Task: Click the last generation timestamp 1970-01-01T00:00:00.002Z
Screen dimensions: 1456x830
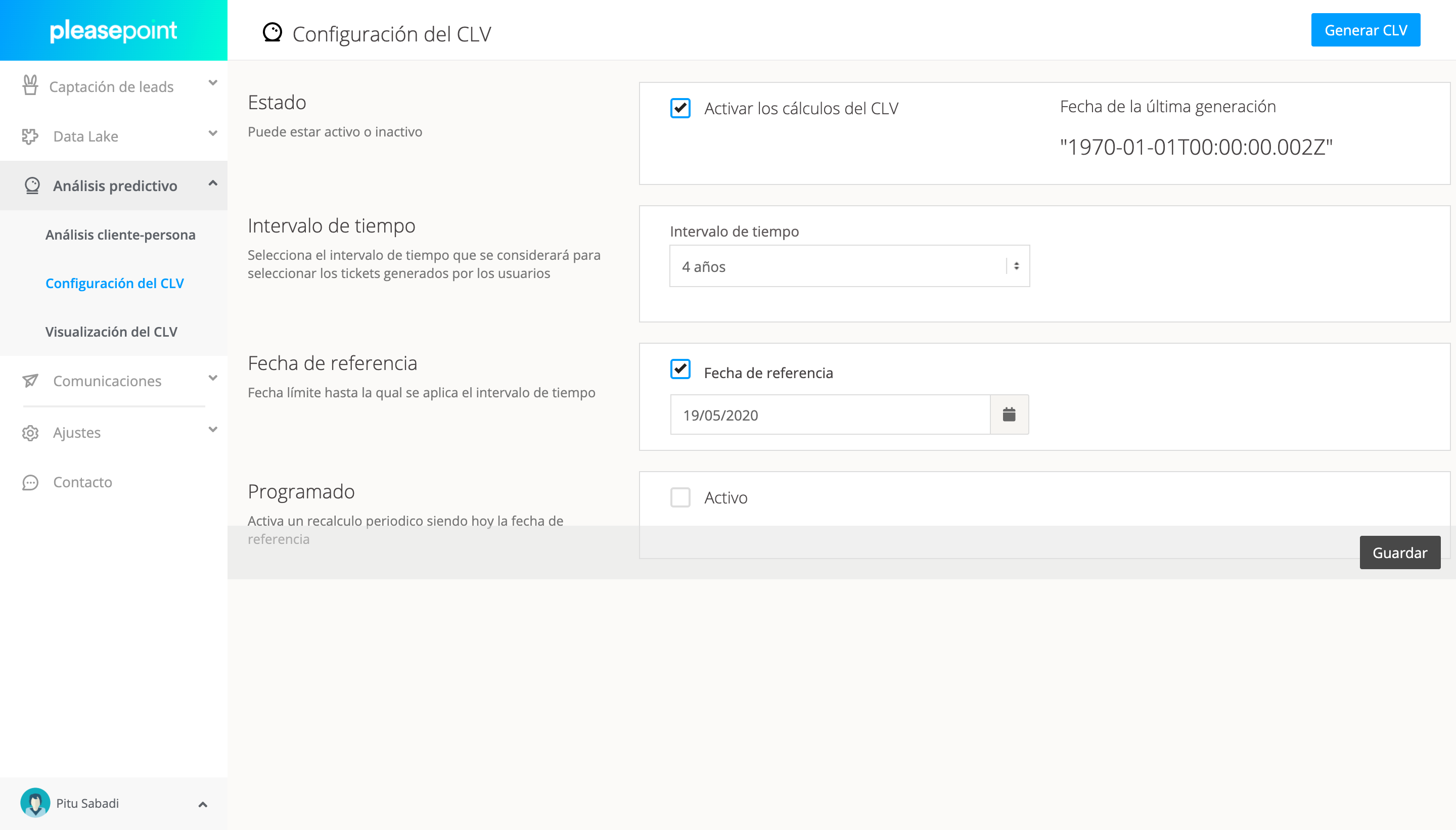Action: point(1196,147)
